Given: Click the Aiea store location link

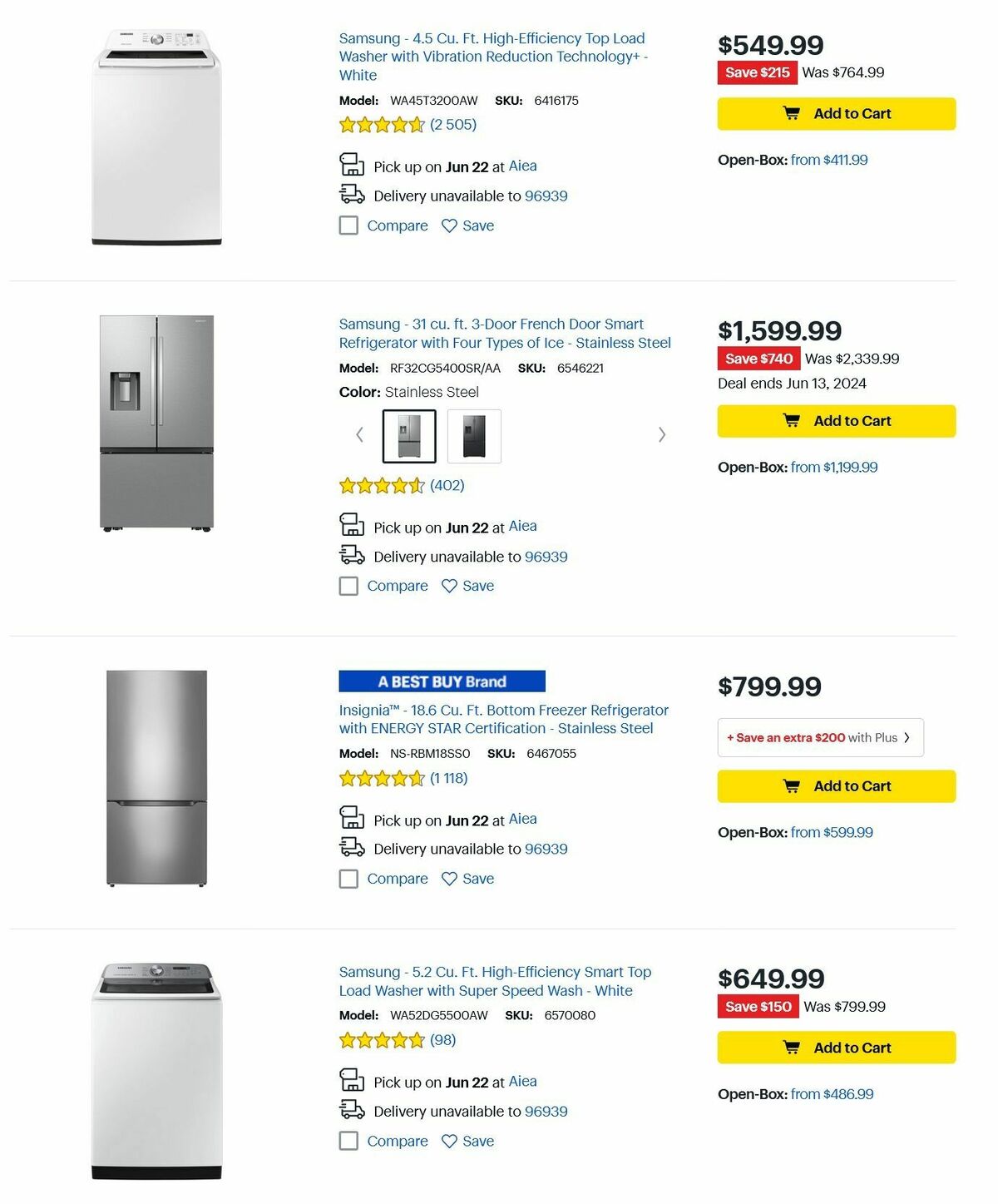Looking at the screenshot, I should pos(524,166).
